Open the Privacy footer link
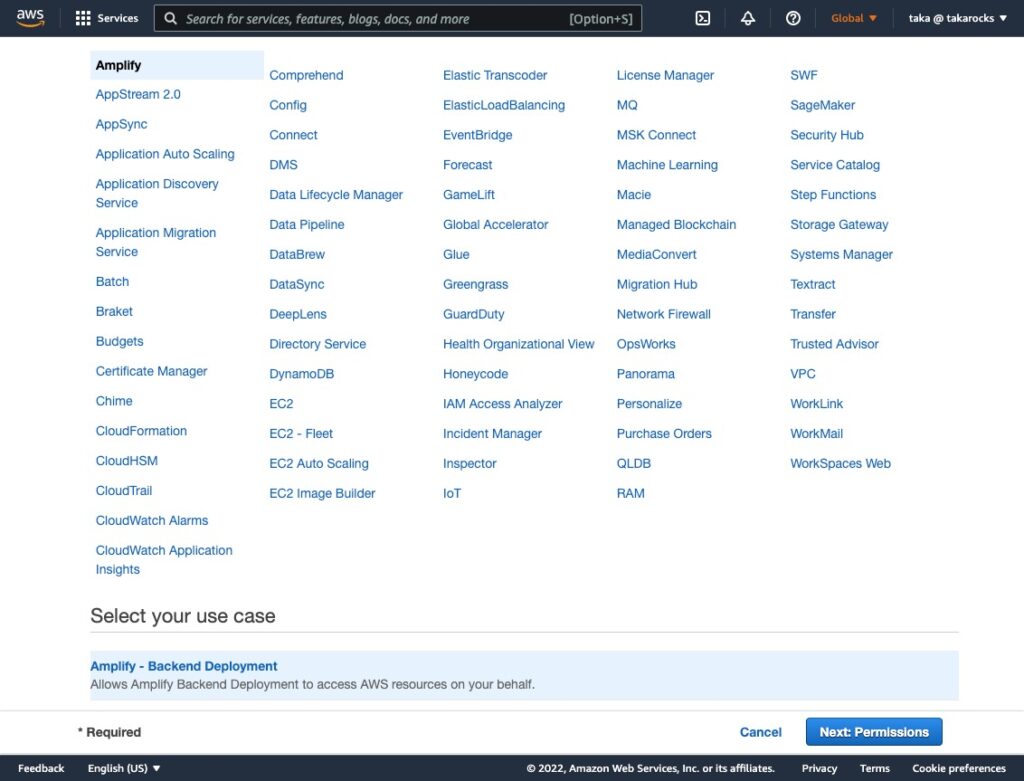 819,768
